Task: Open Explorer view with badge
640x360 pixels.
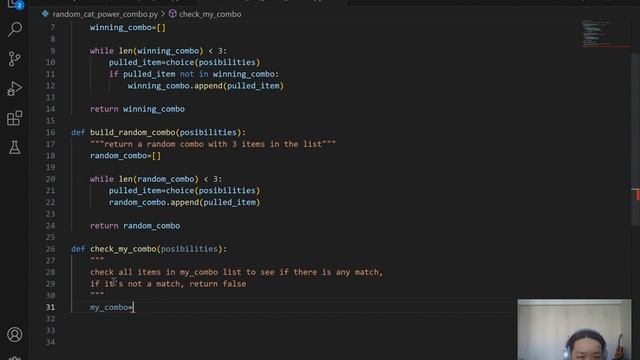Action: pyautogui.click(x=15, y=4)
